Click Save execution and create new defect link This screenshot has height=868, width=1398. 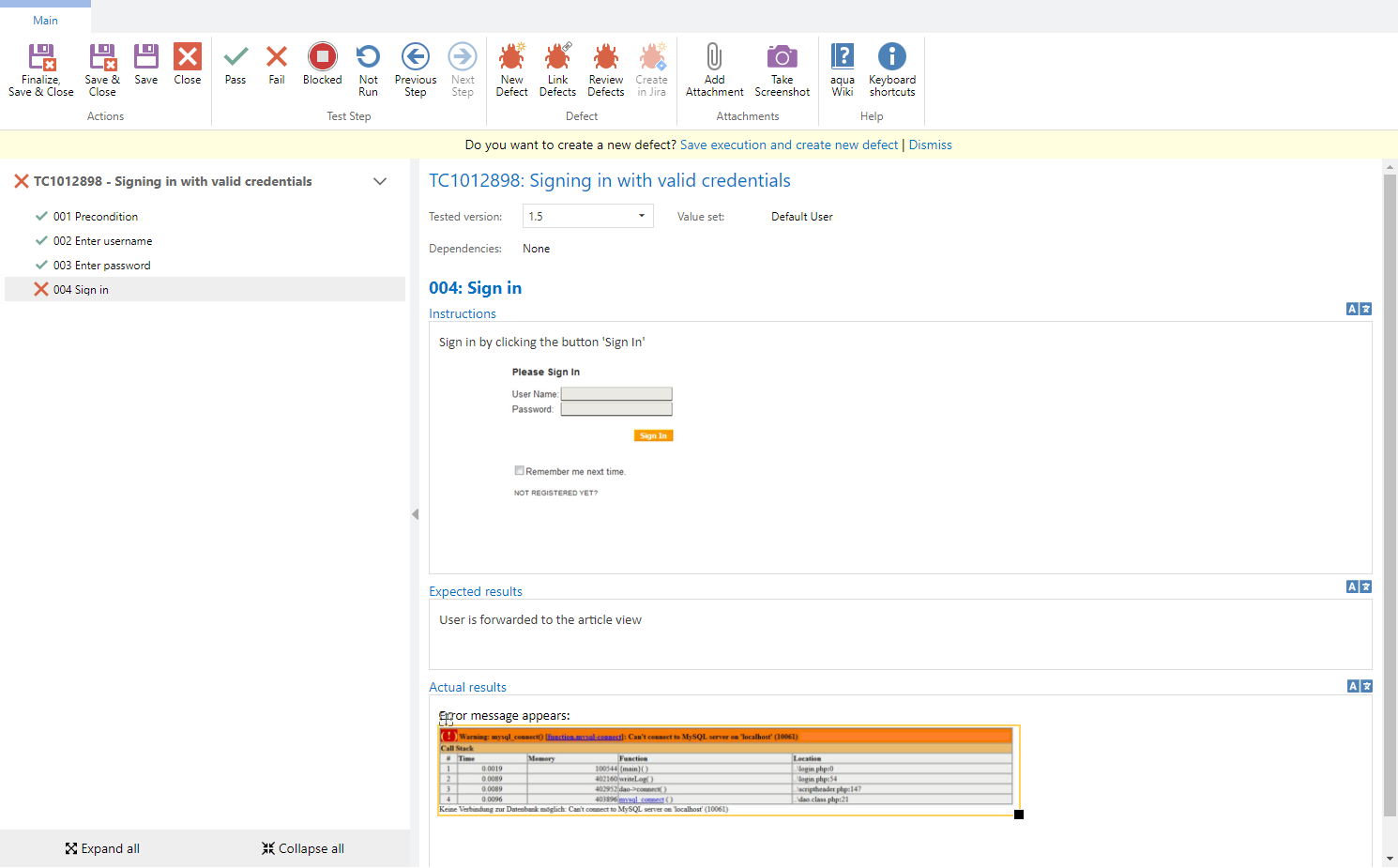click(789, 145)
